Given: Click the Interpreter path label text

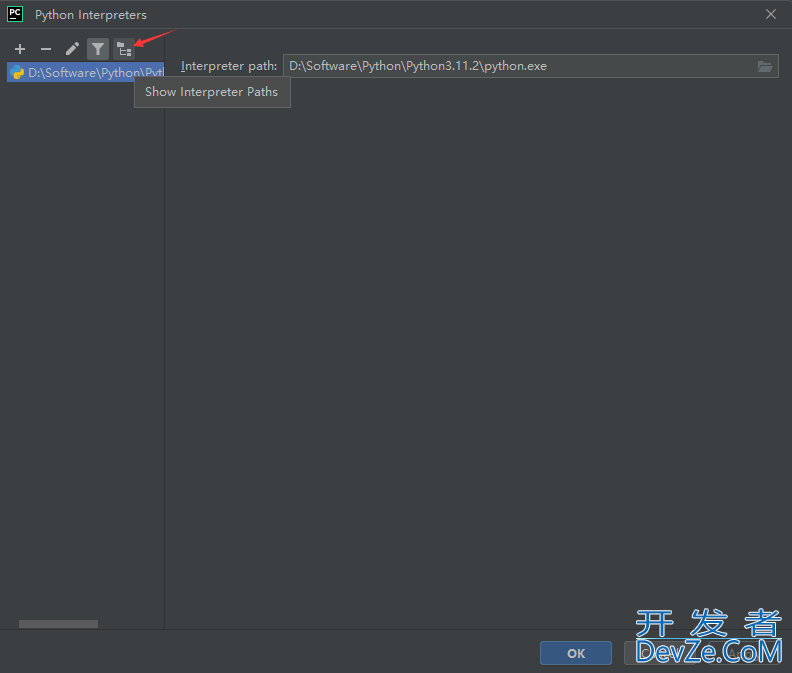Looking at the screenshot, I should (229, 66).
